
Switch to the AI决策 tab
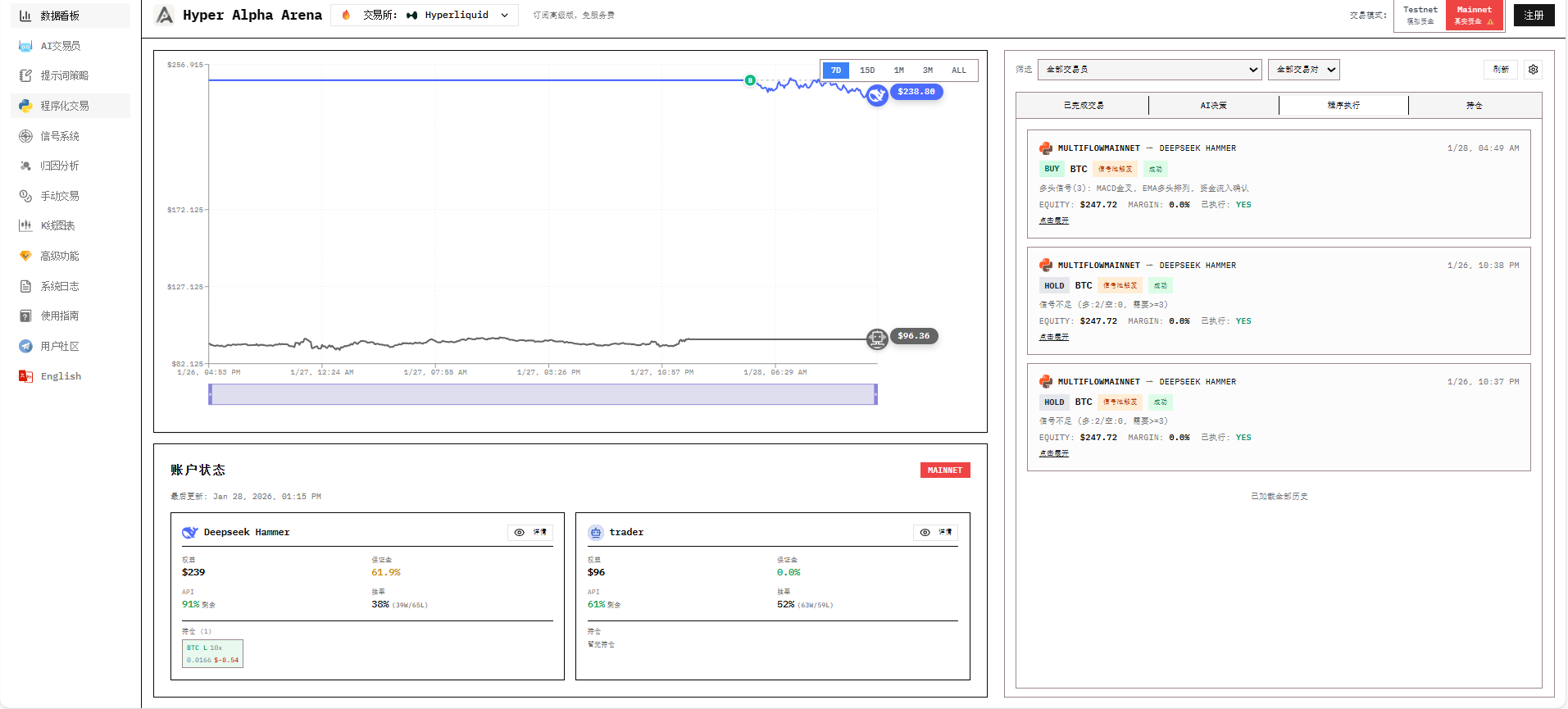[1213, 106]
